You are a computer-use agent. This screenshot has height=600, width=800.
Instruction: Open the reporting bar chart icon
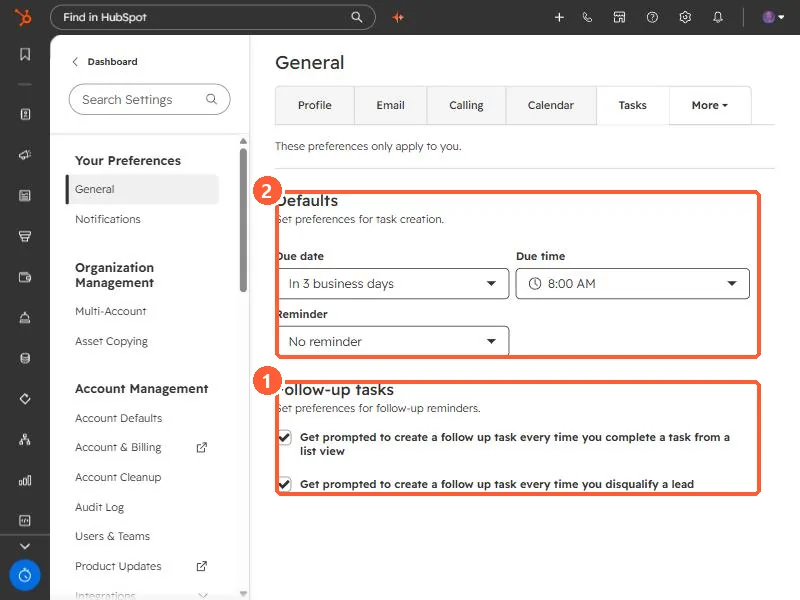click(x=24, y=480)
